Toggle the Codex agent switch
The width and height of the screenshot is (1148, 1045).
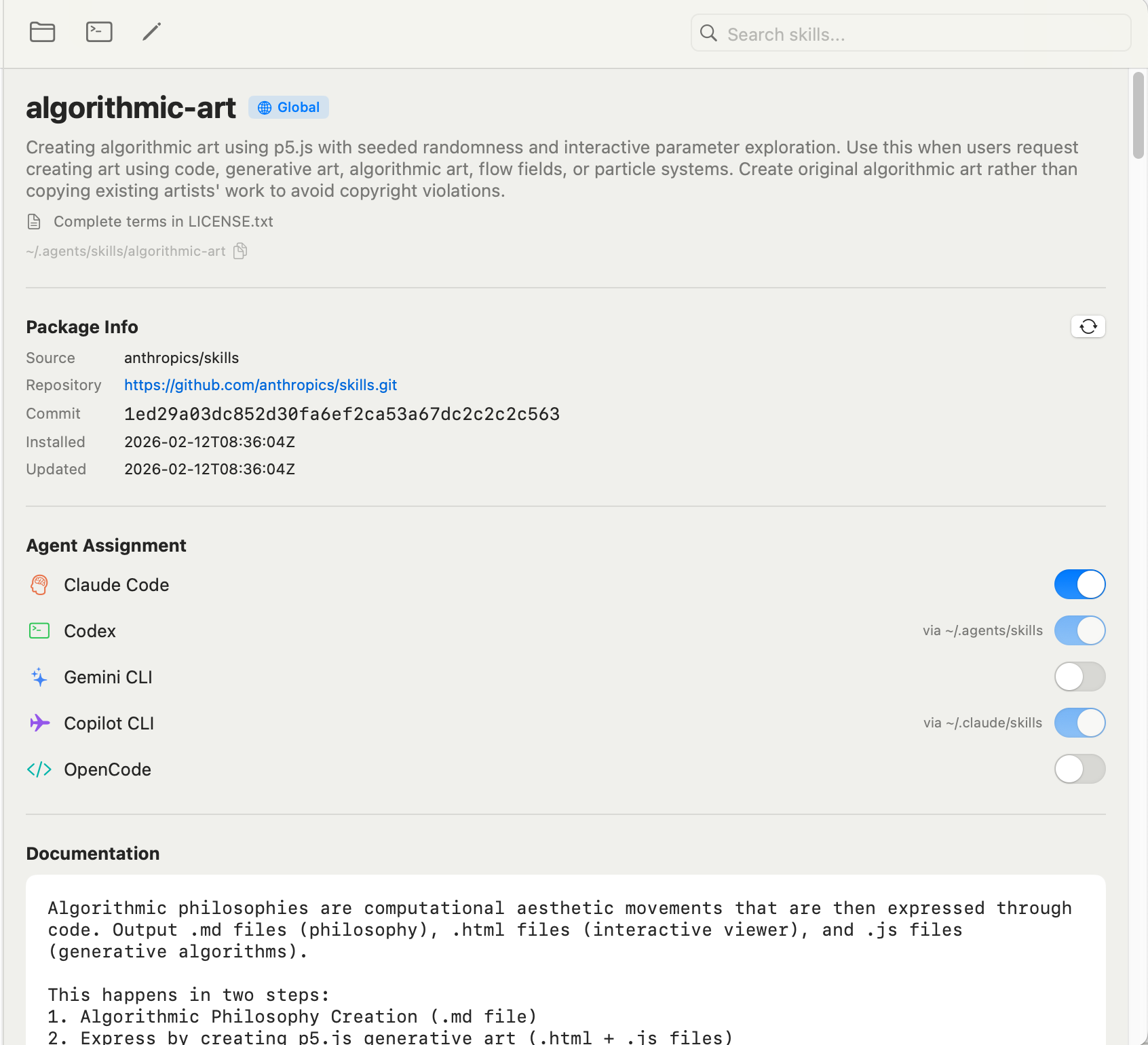click(1080, 631)
